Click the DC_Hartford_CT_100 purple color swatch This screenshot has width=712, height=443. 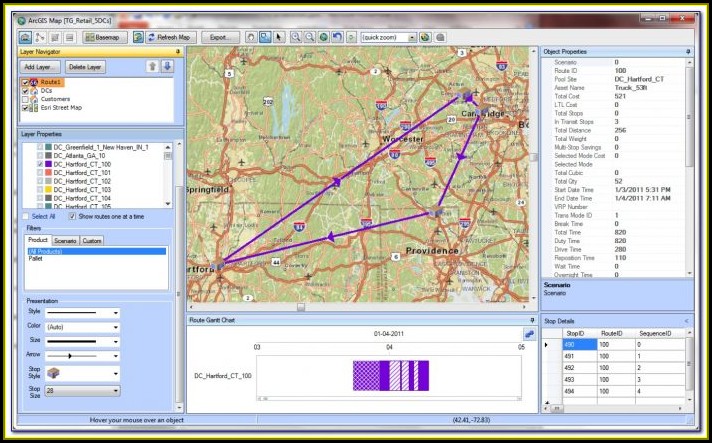coord(49,164)
